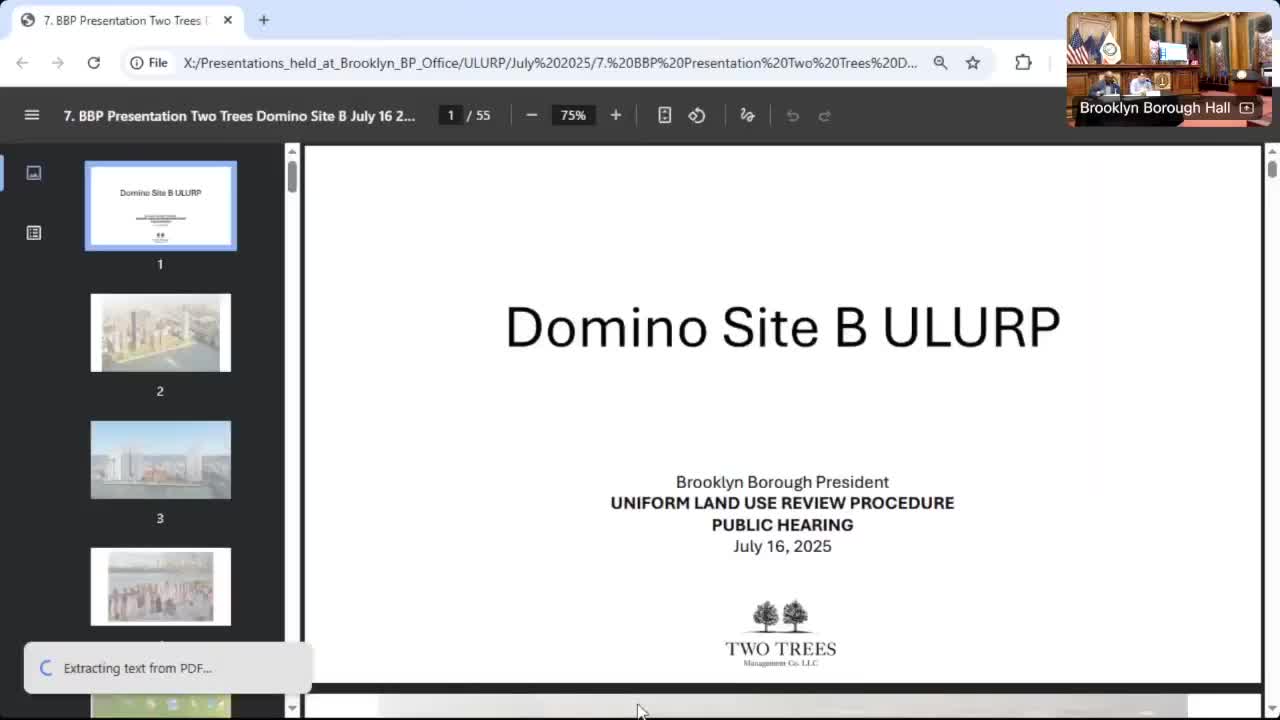1280x720 pixels.
Task: Bookmark this page with the star icon
Action: (x=972, y=62)
